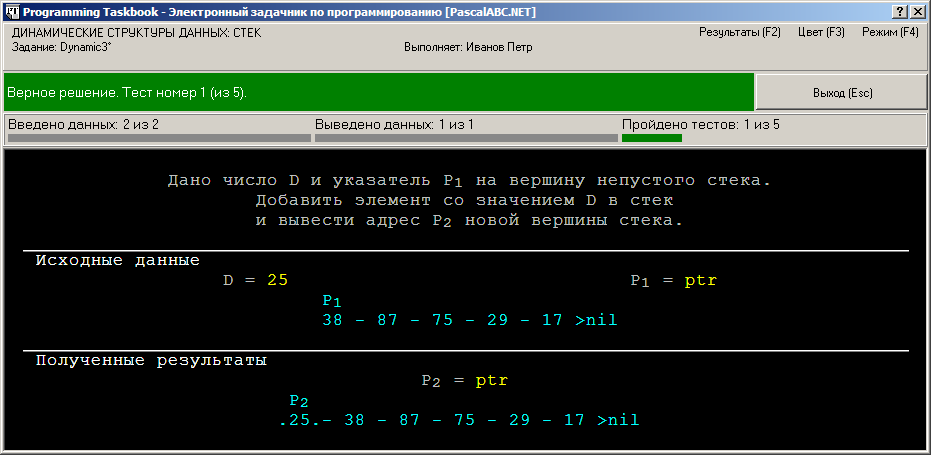Click stack element 38 in source data
This screenshot has height=455, width=931.
[332, 320]
